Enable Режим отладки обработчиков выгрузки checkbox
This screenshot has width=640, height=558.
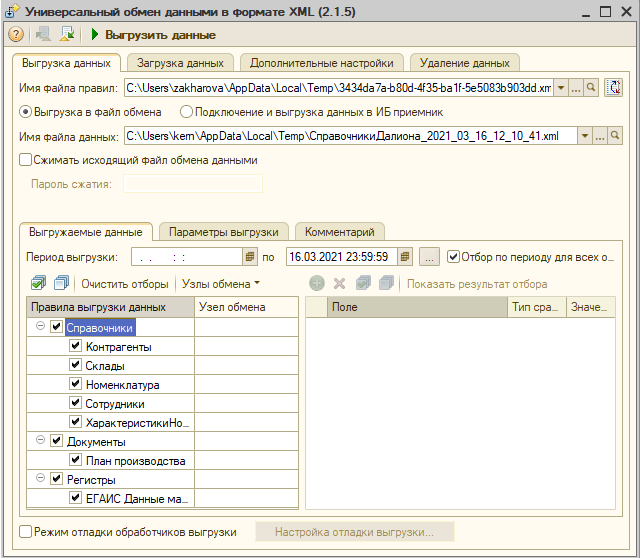(26, 531)
